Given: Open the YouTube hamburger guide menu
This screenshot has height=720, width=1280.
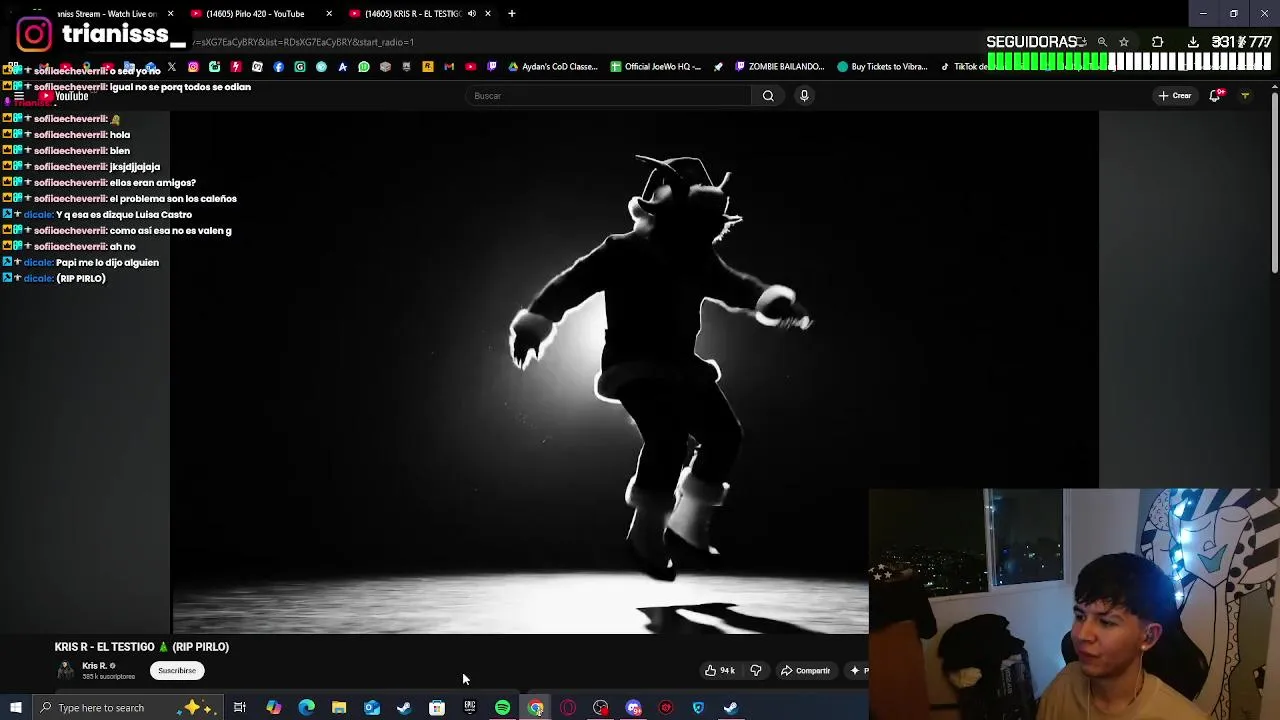Looking at the screenshot, I should point(19,97).
